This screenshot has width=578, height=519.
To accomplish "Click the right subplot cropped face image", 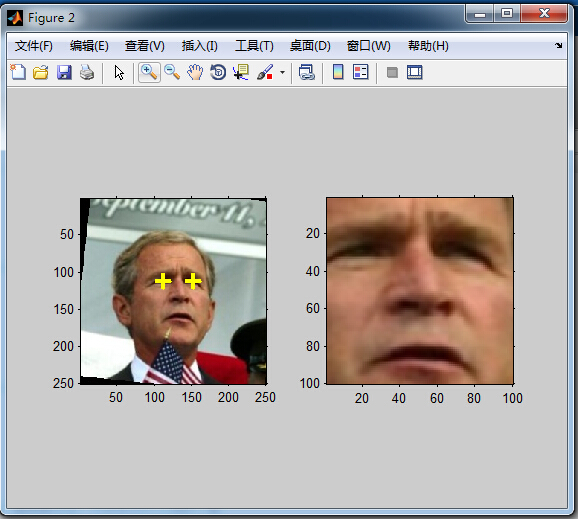I will coord(420,291).
